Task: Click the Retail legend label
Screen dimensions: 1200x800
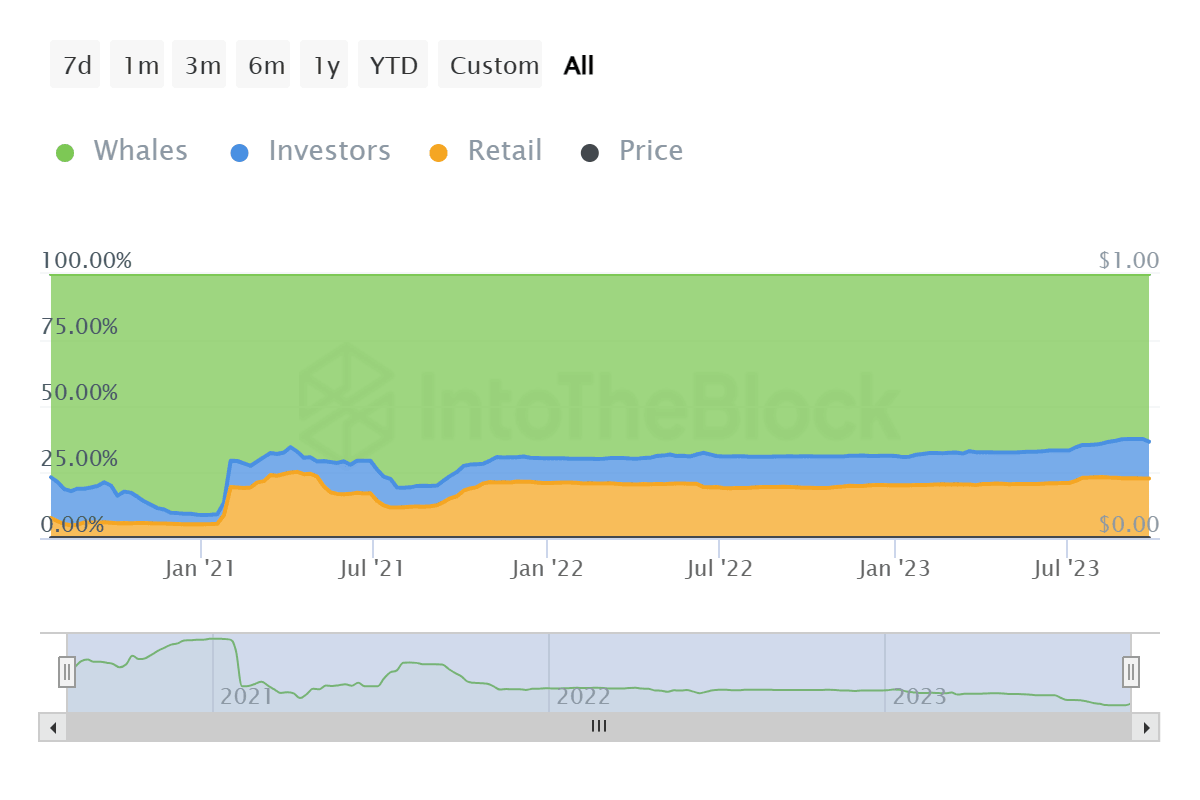Action: pos(505,151)
